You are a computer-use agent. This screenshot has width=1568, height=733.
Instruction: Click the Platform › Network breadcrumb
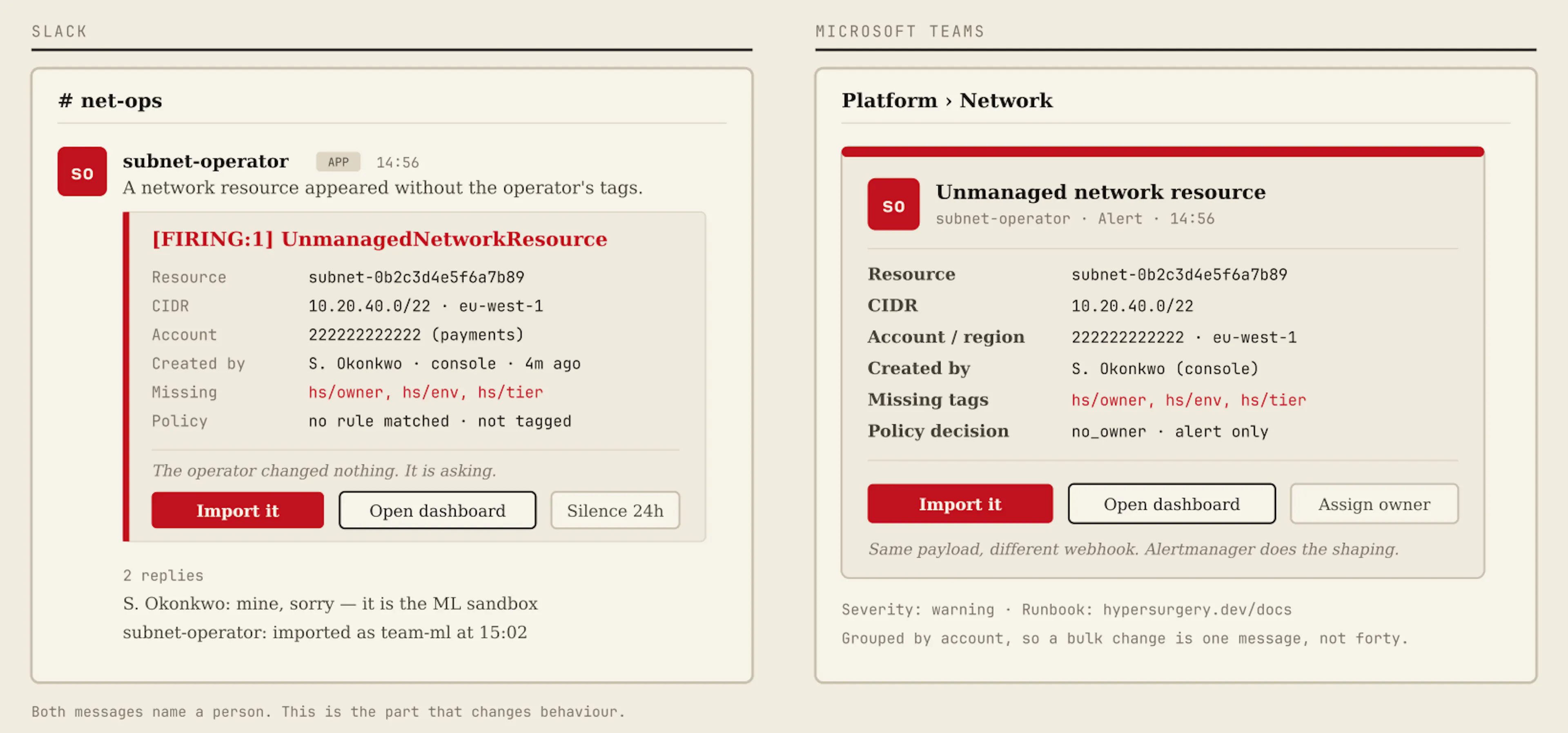point(947,101)
